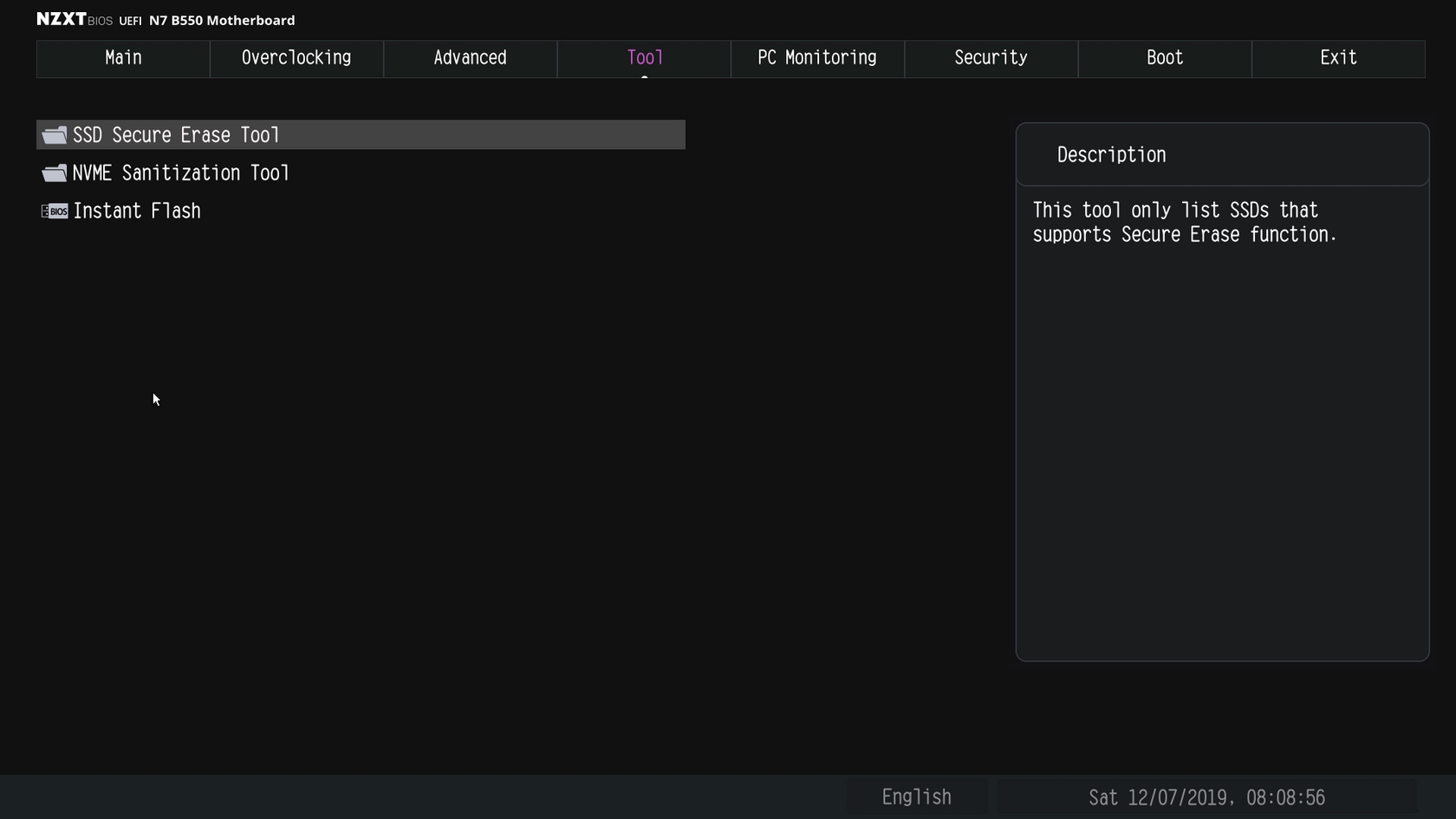Click the Description panel header
Image resolution: width=1456 pixels, height=819 pixels.
click(1222, 155)
